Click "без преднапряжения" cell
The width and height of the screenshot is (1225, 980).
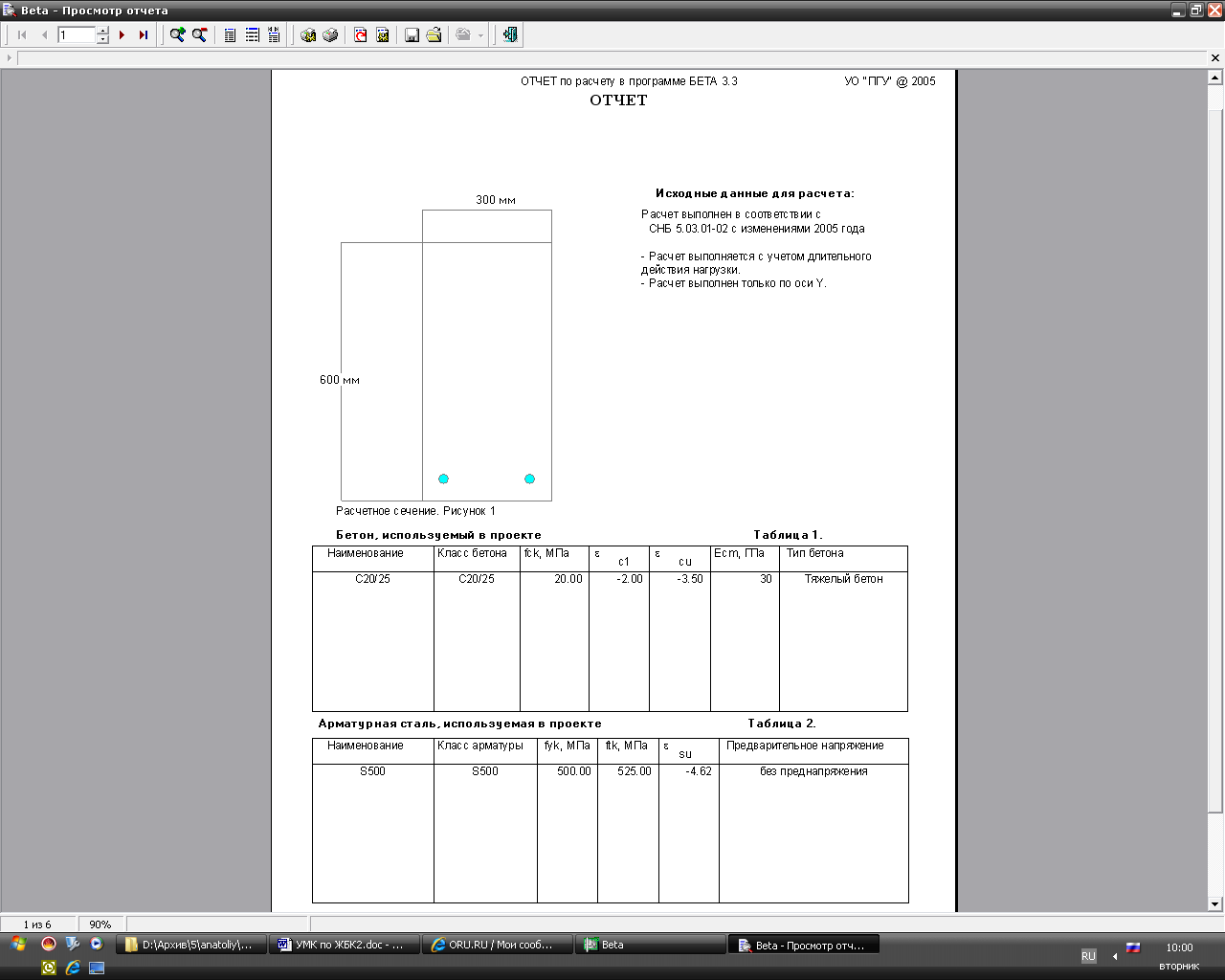tap(813, 771)
